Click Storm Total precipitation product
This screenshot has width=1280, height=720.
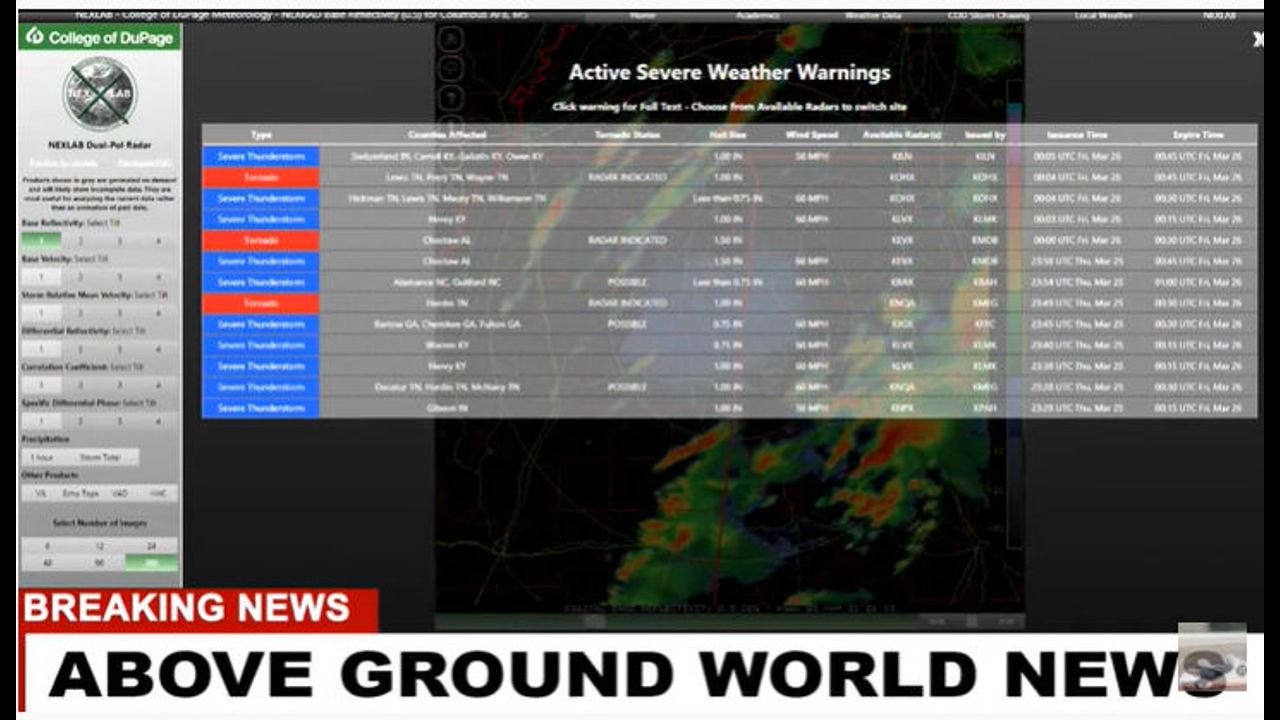pyautogui.click(x=100, y=457)
